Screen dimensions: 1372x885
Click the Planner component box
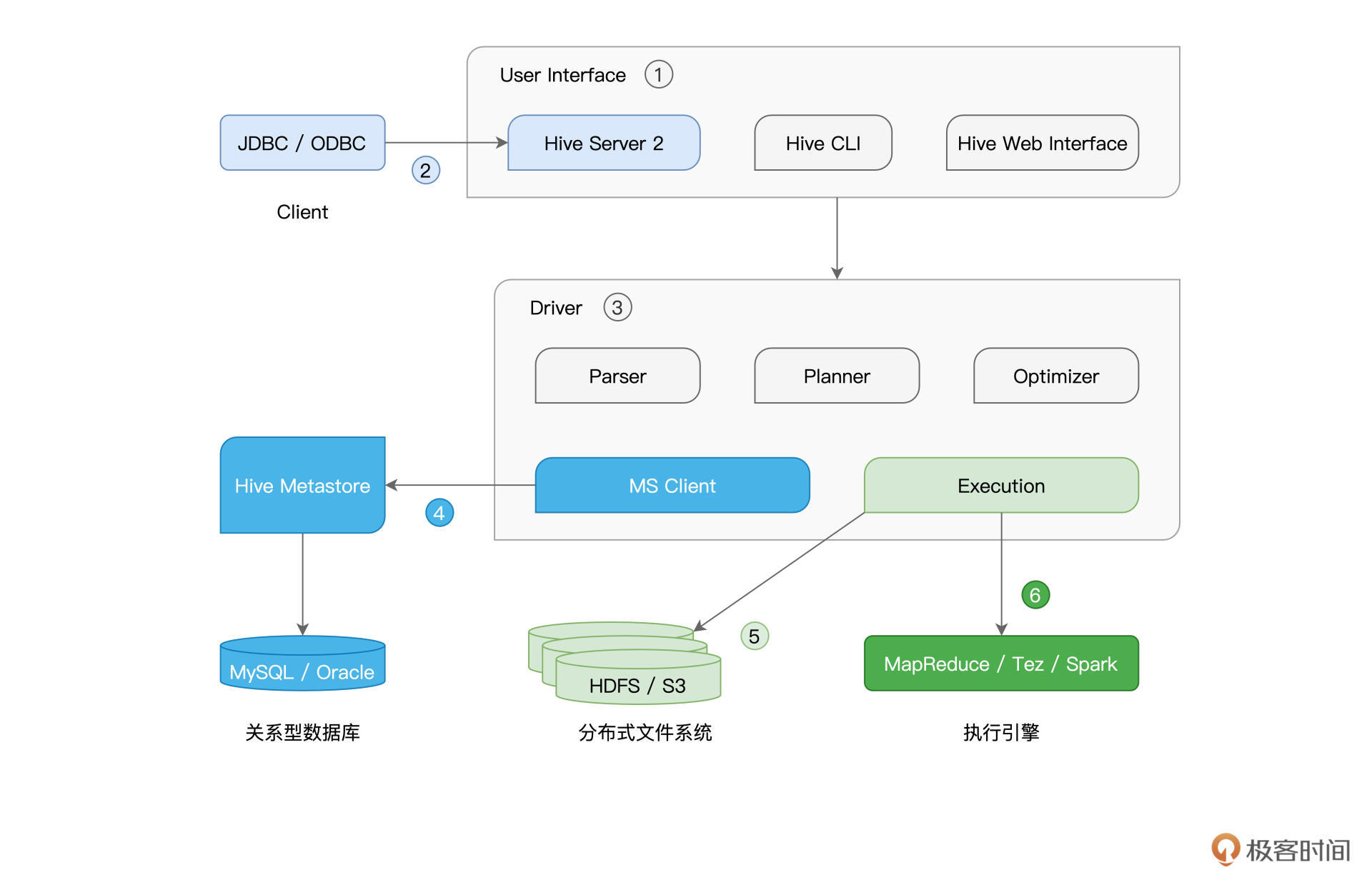click(x=836, y=376)
